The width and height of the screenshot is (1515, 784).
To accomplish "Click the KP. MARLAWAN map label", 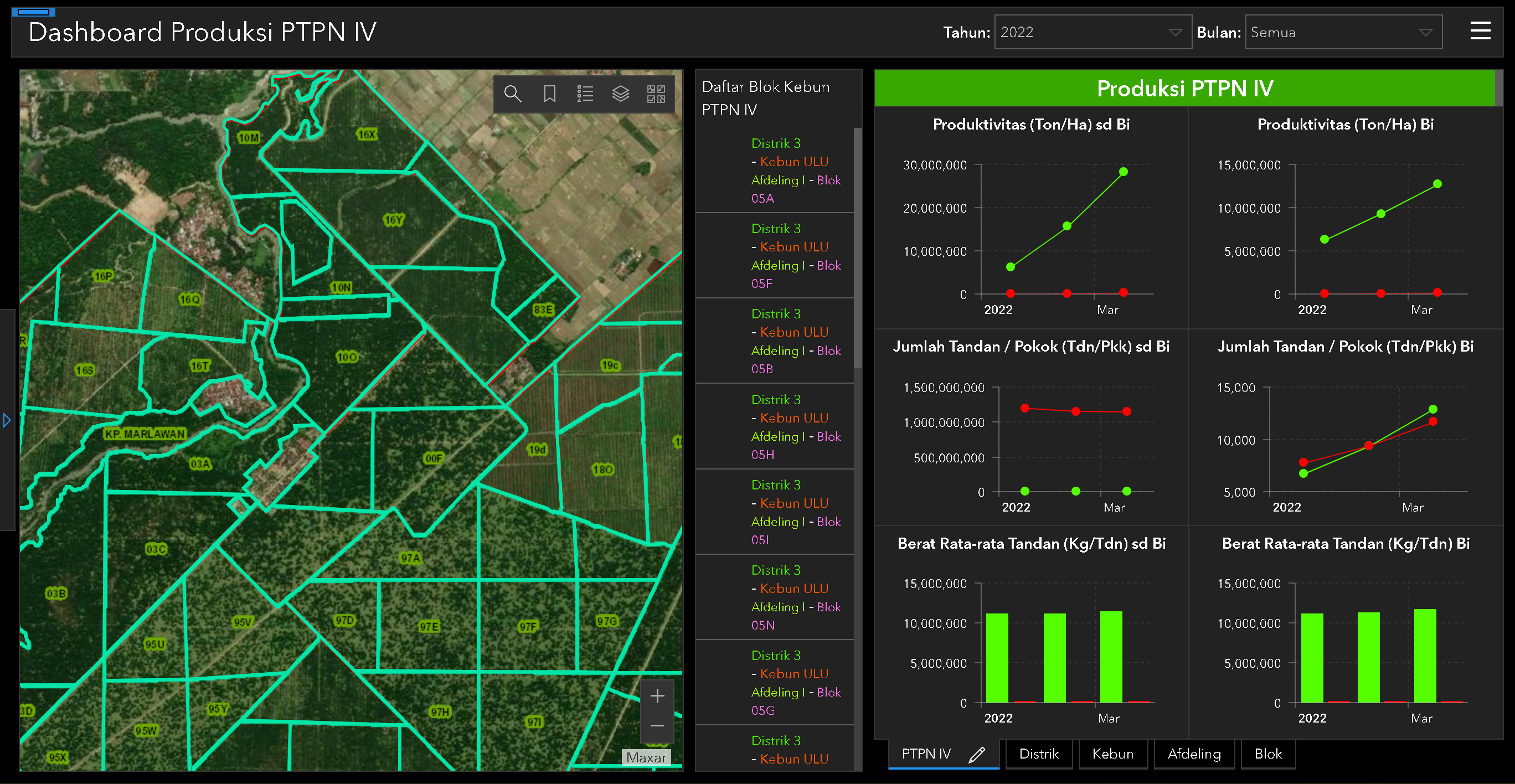I will point(145,434).
